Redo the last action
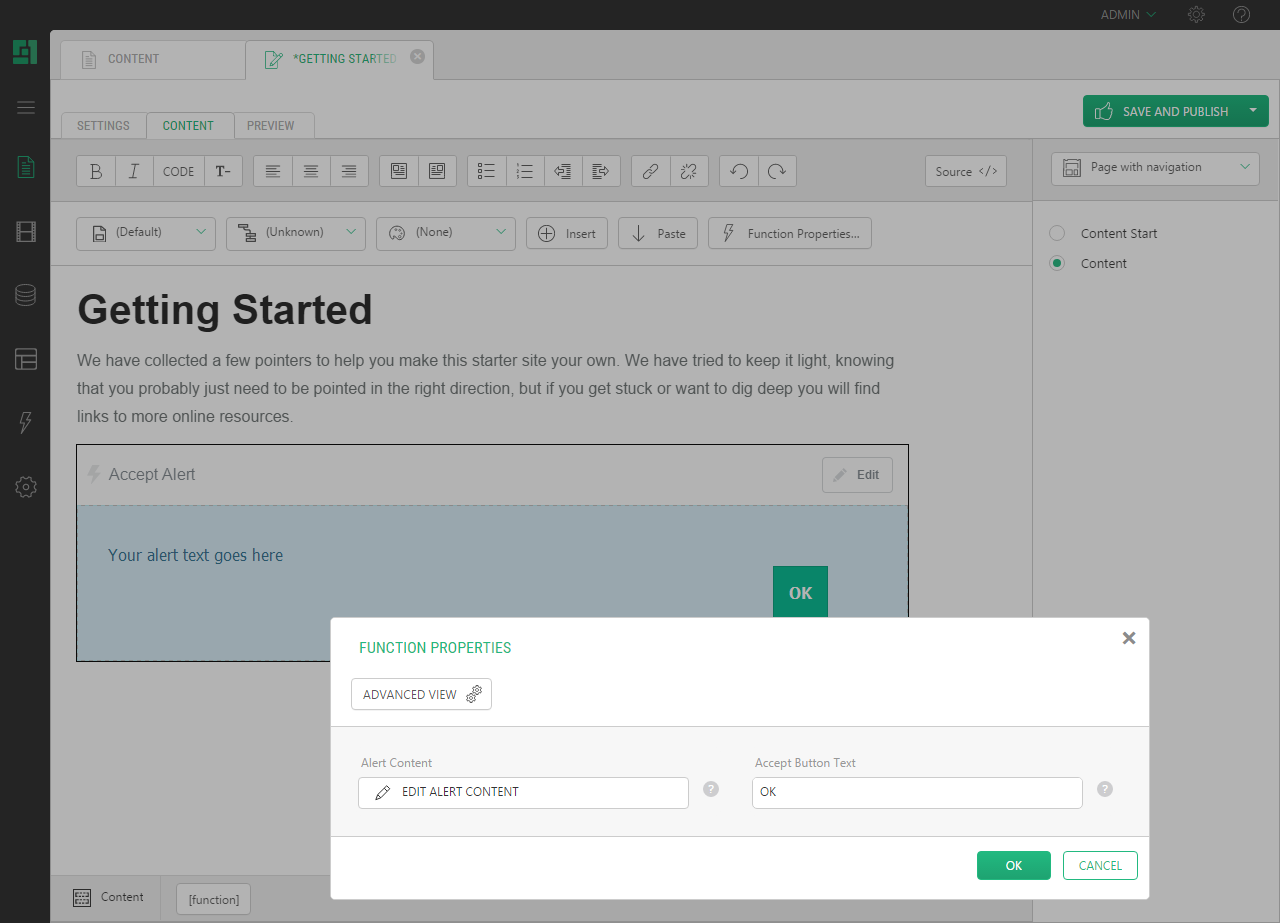Screen dimensions: 1280x923 (777, 171)
